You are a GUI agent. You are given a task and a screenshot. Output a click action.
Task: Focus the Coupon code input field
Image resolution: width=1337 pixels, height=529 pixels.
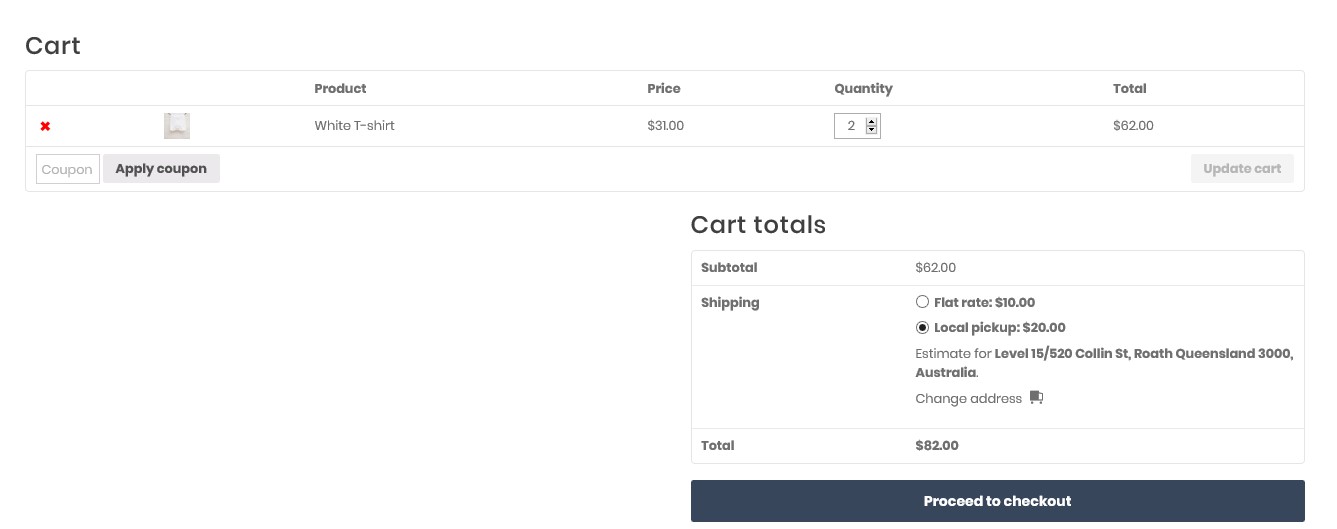[67, 169]
